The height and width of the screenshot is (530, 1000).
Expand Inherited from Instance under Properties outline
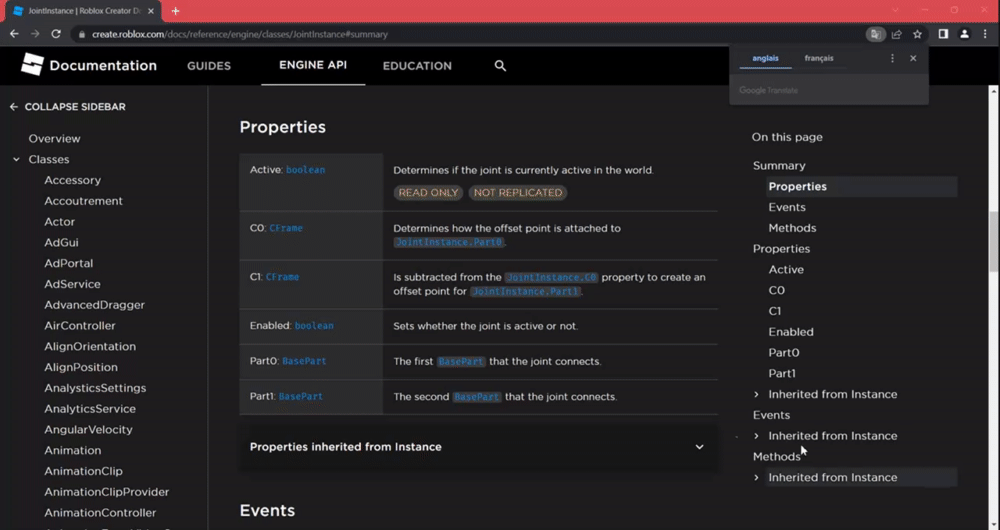[757, 395]
